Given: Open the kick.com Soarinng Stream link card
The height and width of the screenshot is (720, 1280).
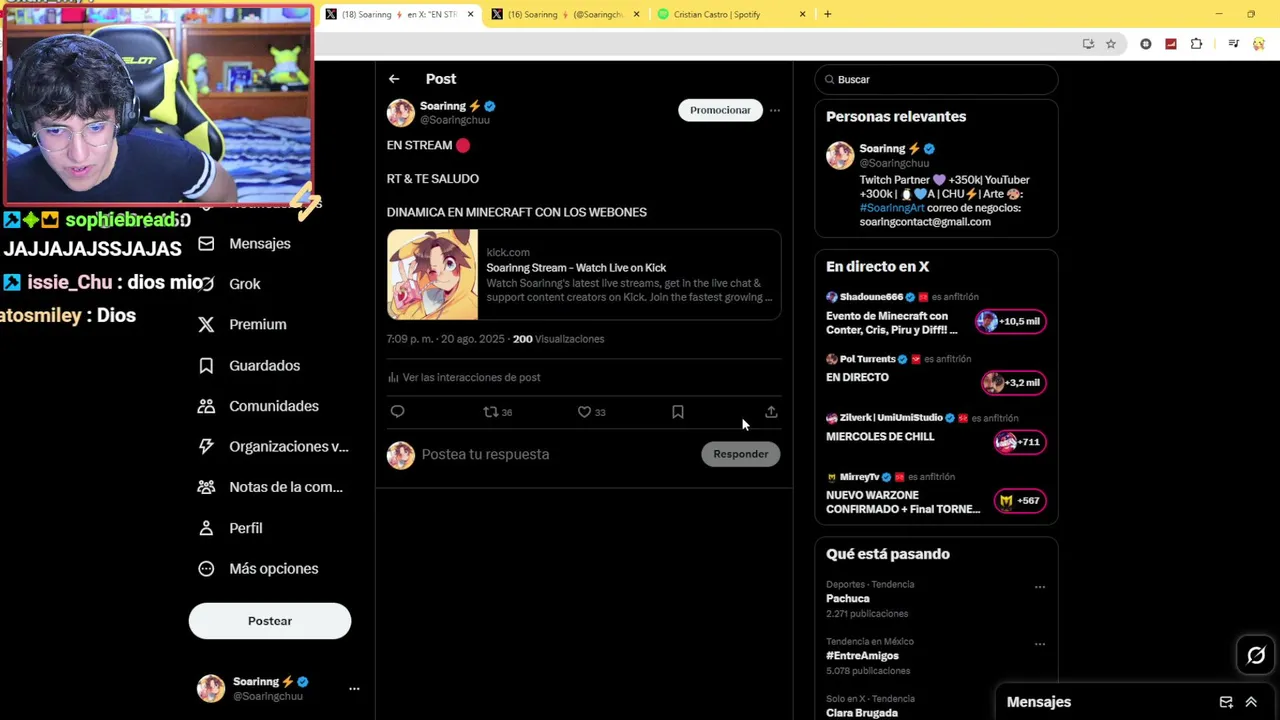Looking at the screenshot, I should 584,275.
